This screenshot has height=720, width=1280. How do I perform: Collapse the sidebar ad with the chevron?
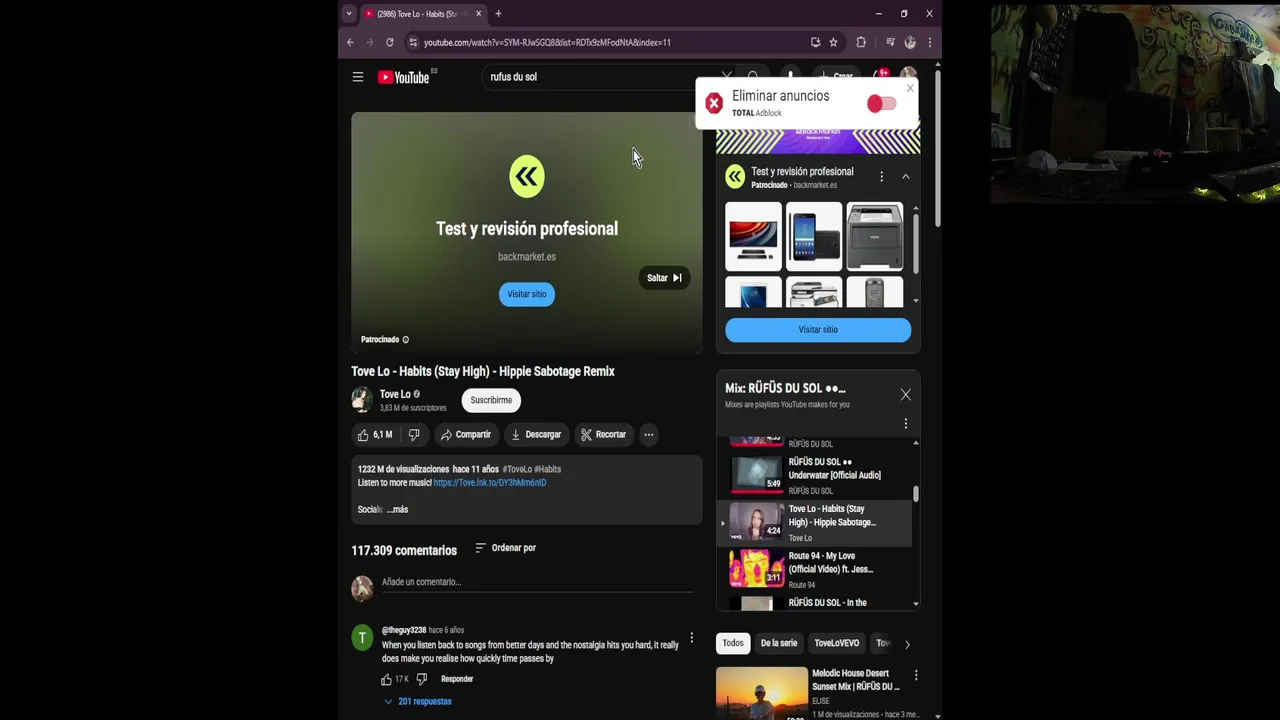905,177
